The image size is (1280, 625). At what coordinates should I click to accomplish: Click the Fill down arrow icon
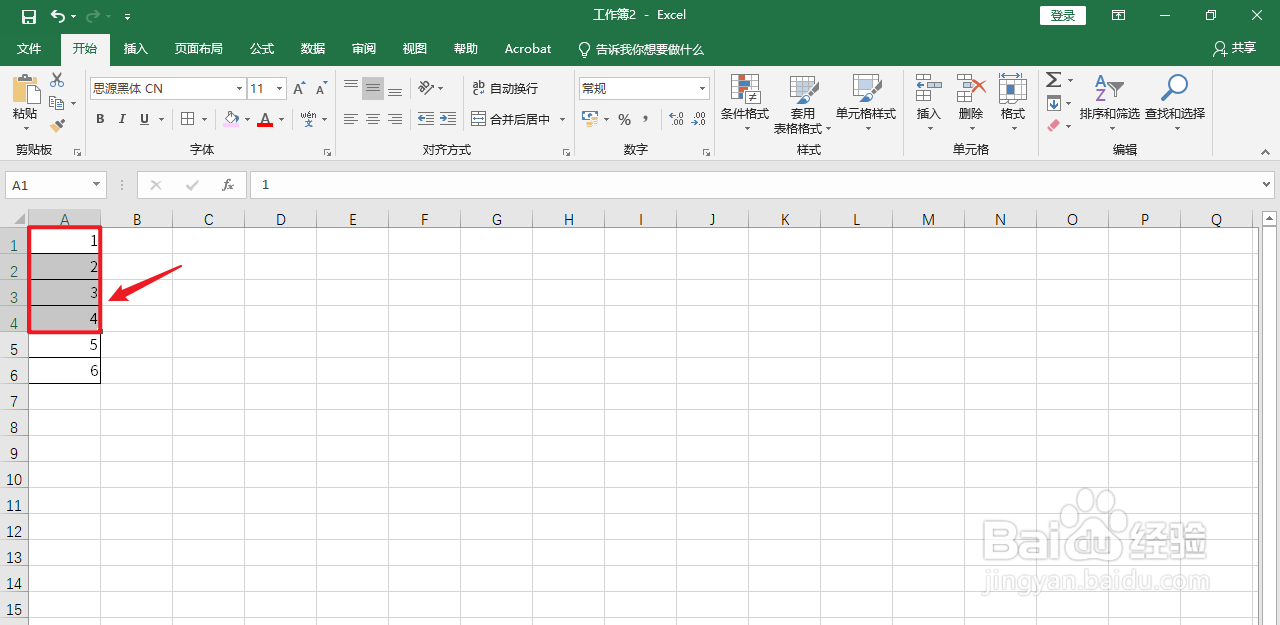tap(1053, 103)
